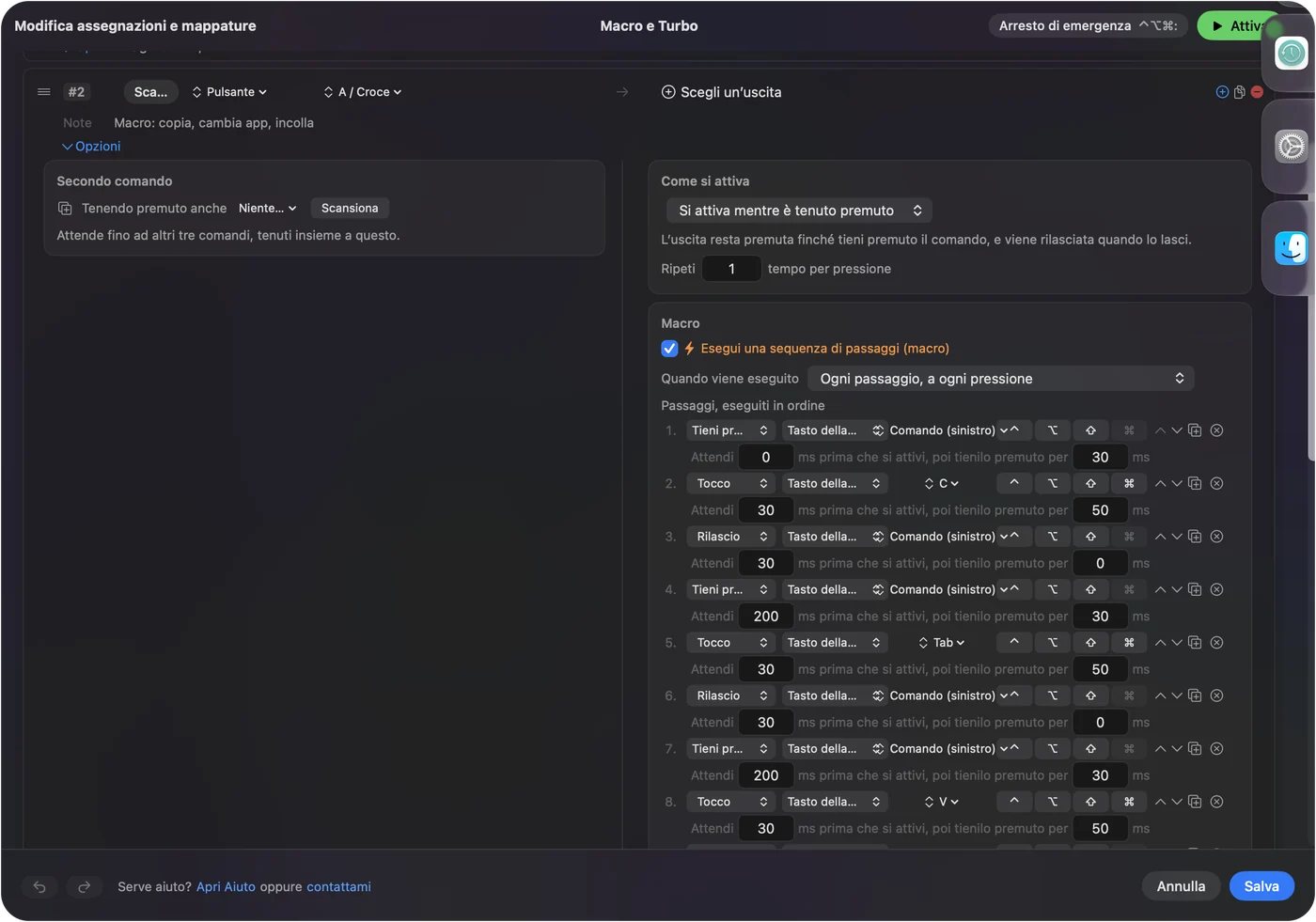Open the 'Niente...' second command dropdown

268,209
